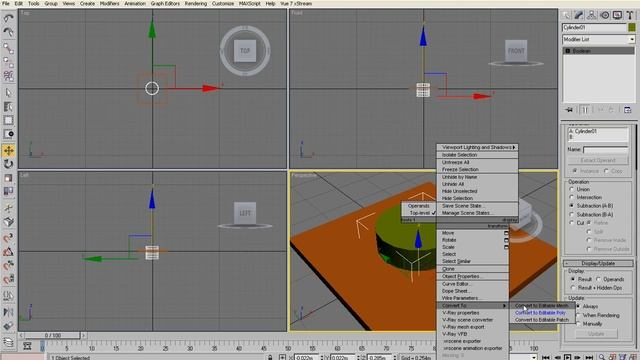
Task: Select Result + Hidden Ops radio button
Action: pos(573,288)
